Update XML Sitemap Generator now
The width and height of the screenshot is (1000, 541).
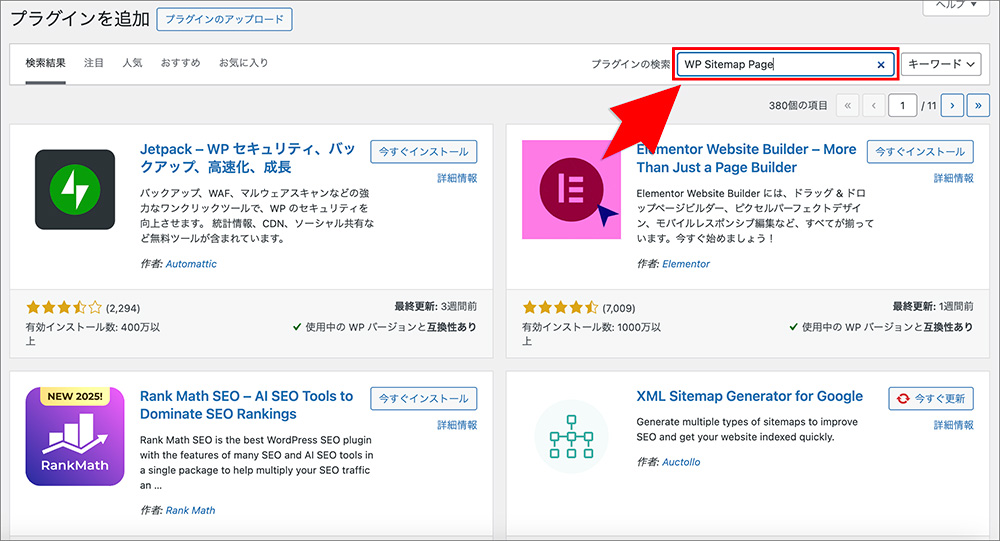tap(931, 399)
